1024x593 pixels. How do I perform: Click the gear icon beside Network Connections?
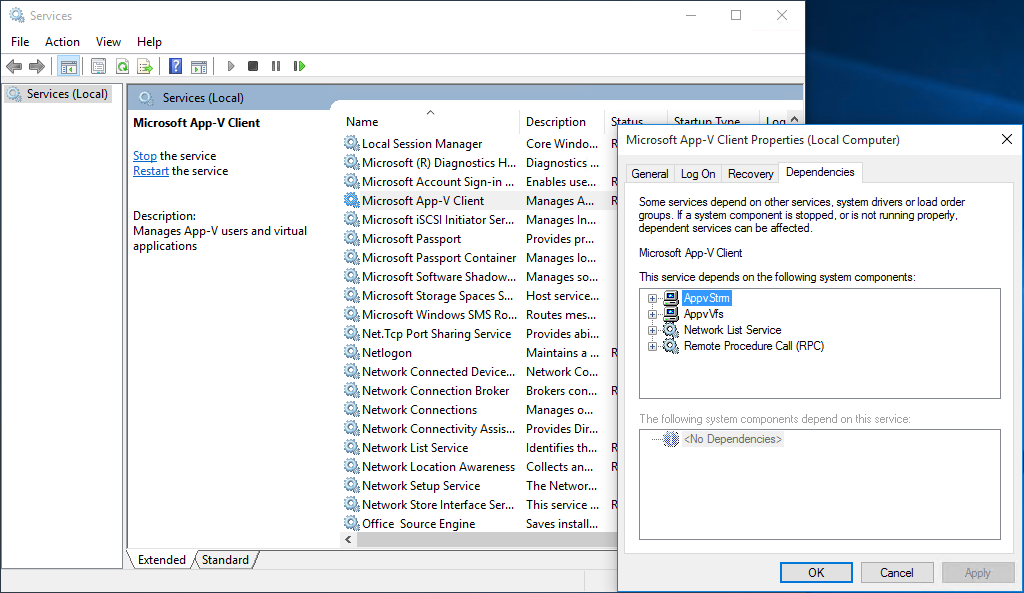[352, 409]
